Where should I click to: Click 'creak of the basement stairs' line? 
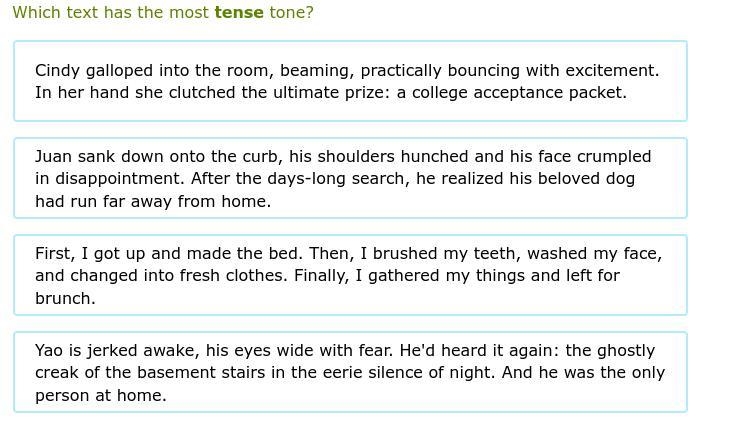point(265,373)
